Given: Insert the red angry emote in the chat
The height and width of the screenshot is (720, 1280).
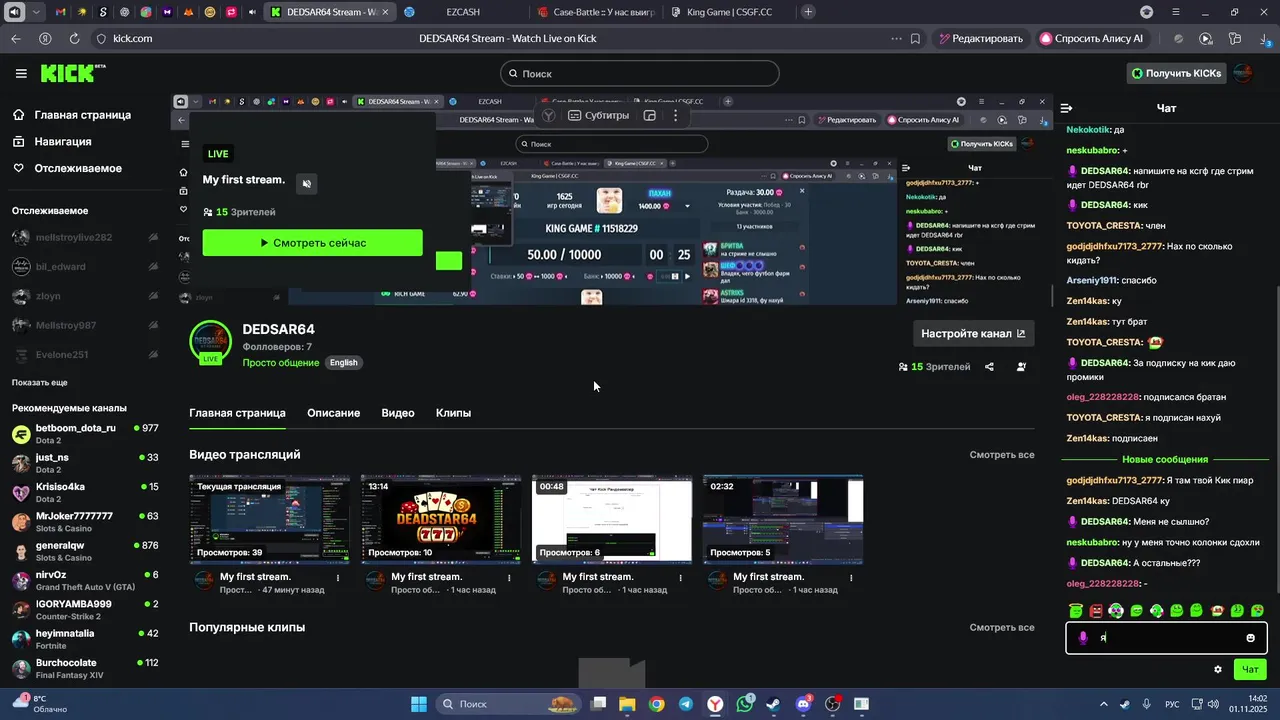Looking at the screenshot, I should (x=1096, y=610).
